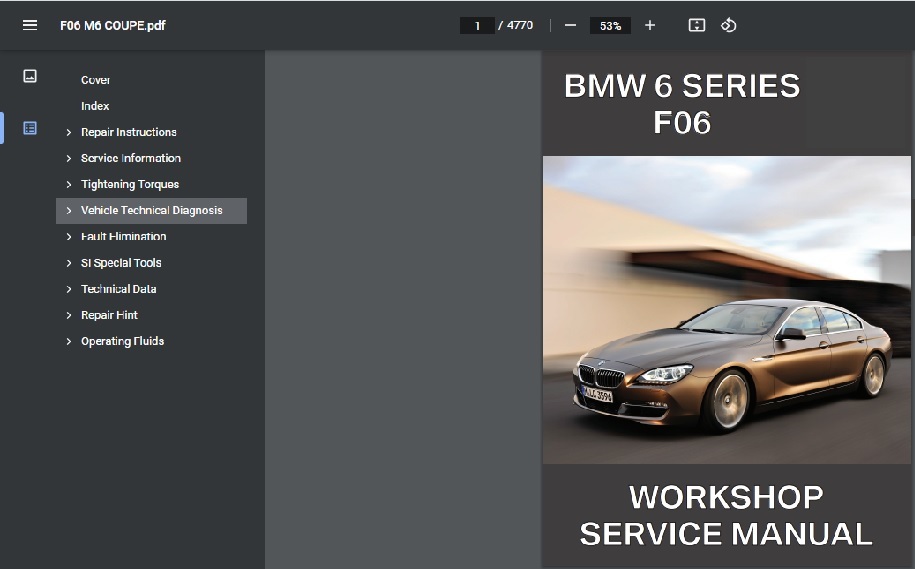Zoom out with the minus icon
Viewport: 915px width, 569px height.
[570, 25]
